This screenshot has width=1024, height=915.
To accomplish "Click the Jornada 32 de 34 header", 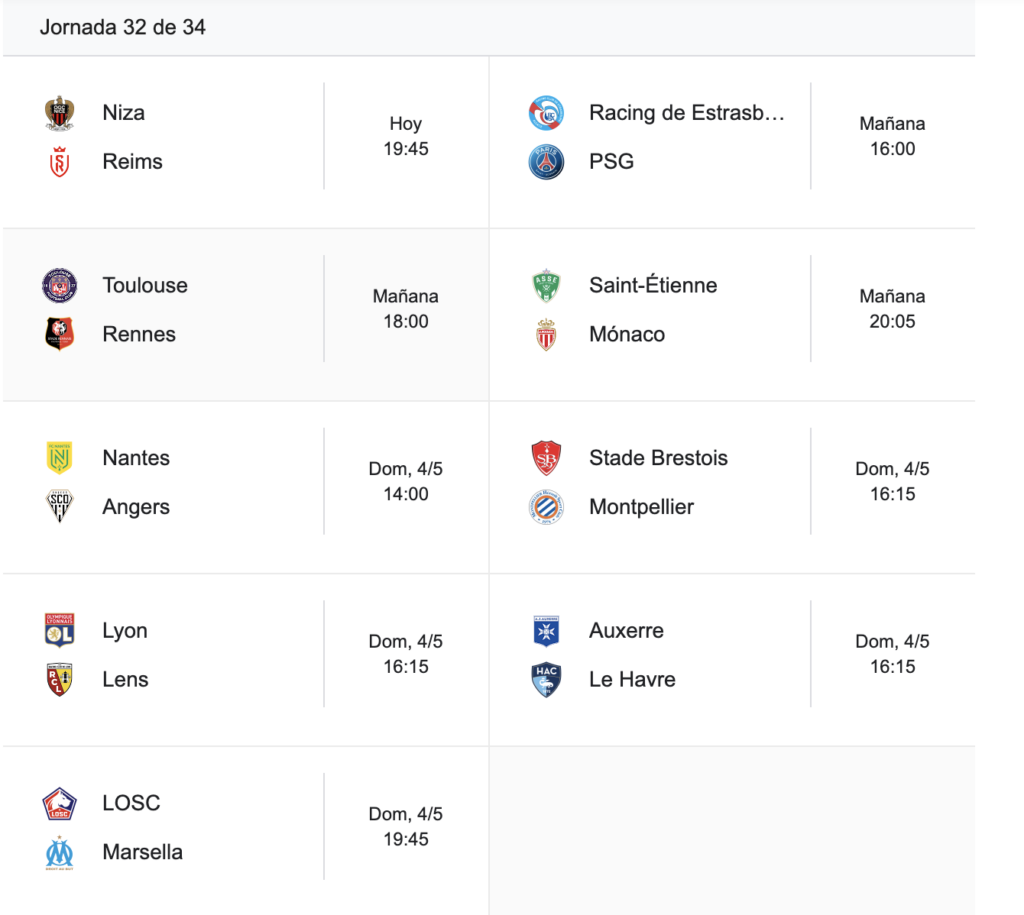I will (x=123, y=27).
